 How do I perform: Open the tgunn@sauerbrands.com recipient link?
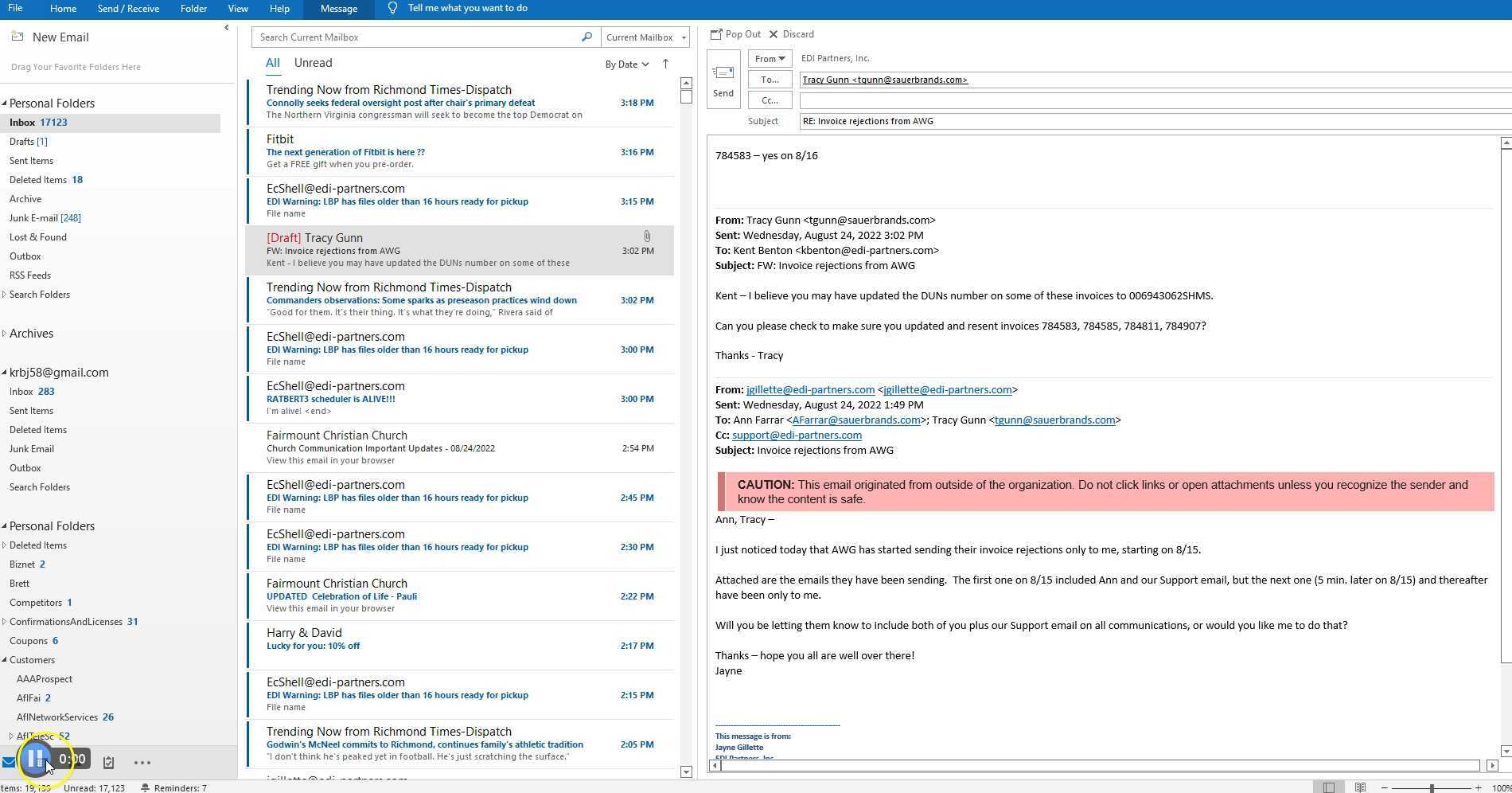pyautogui.click(x=884, y=80)
